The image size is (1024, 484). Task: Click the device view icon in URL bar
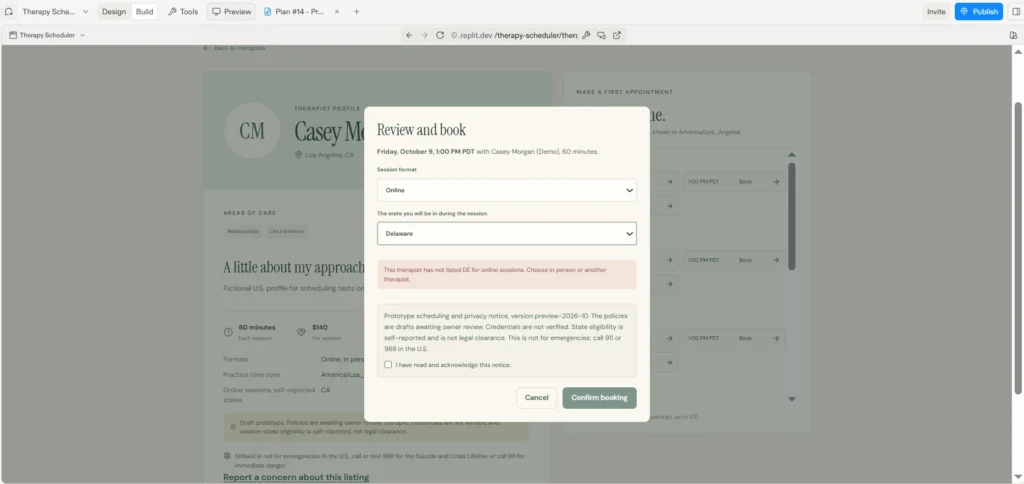tap(601, 35)
